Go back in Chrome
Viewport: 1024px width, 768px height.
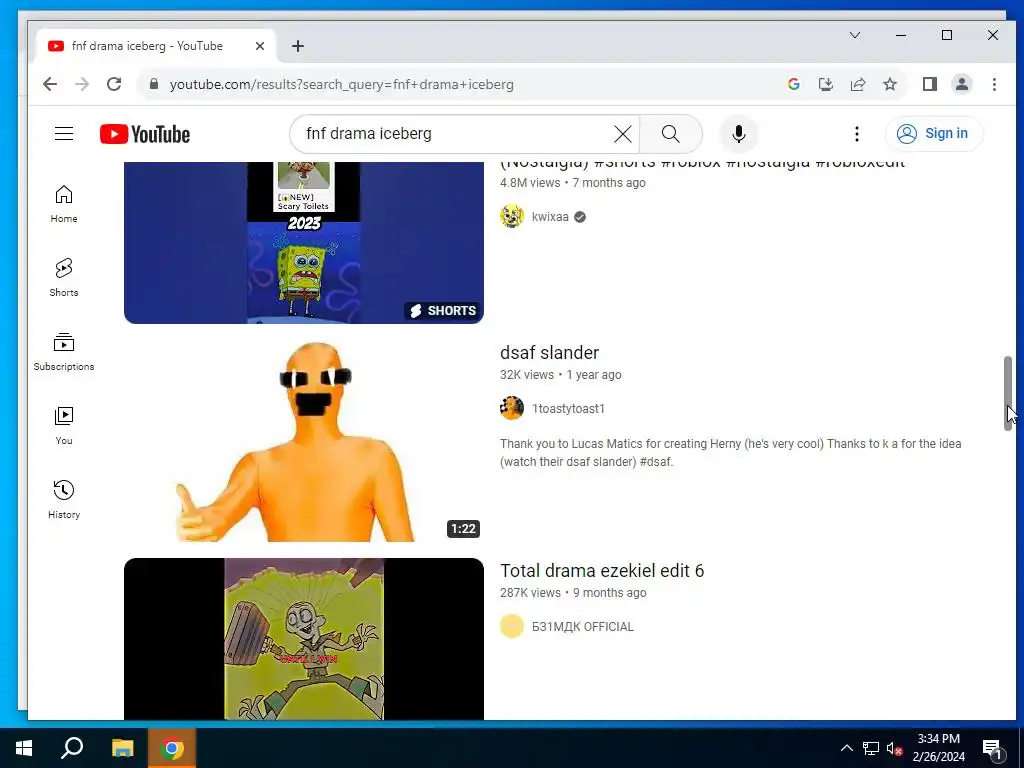(50, 84)
